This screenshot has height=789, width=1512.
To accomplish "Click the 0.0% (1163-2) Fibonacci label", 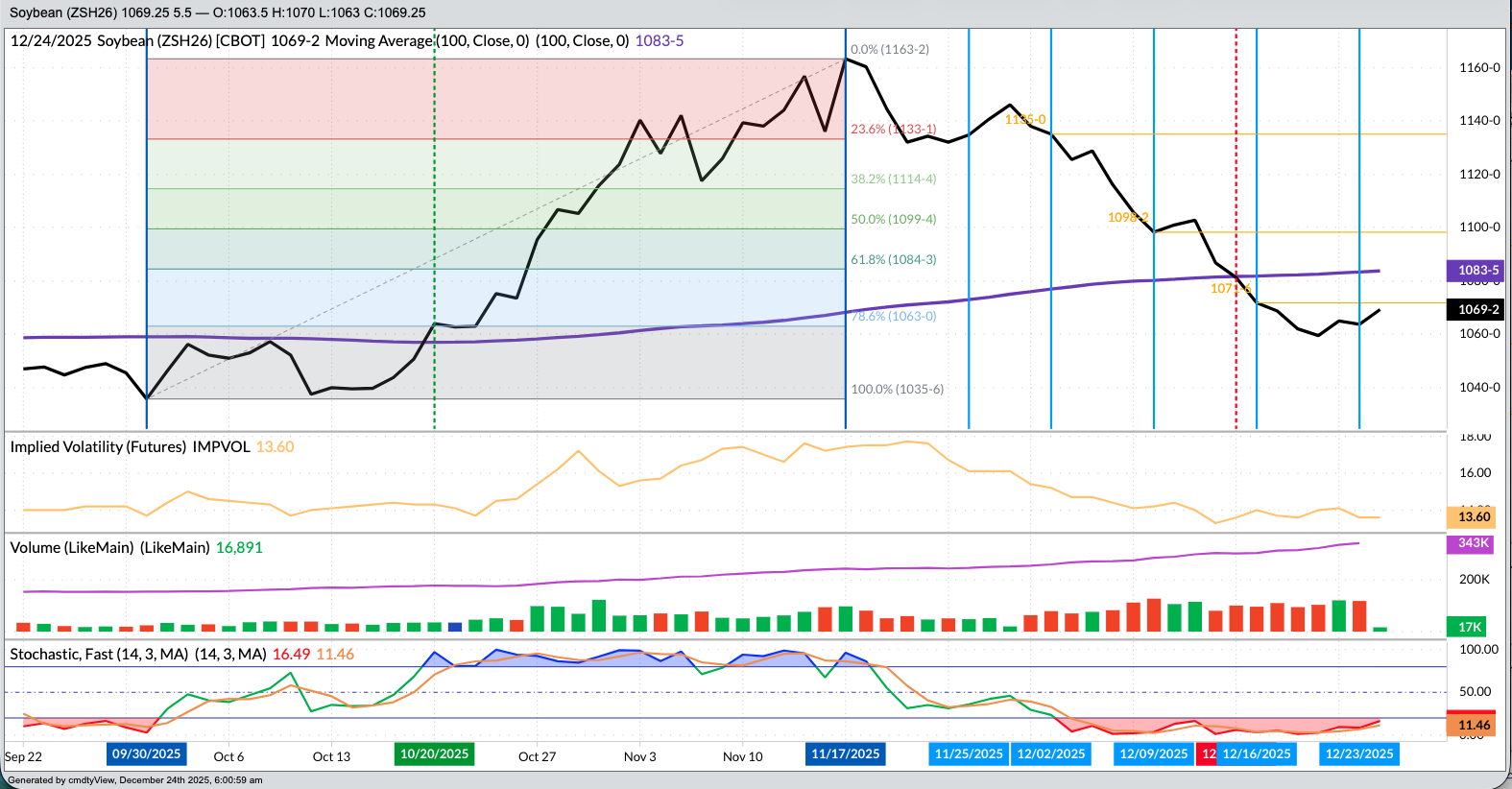I will (889, 50).
